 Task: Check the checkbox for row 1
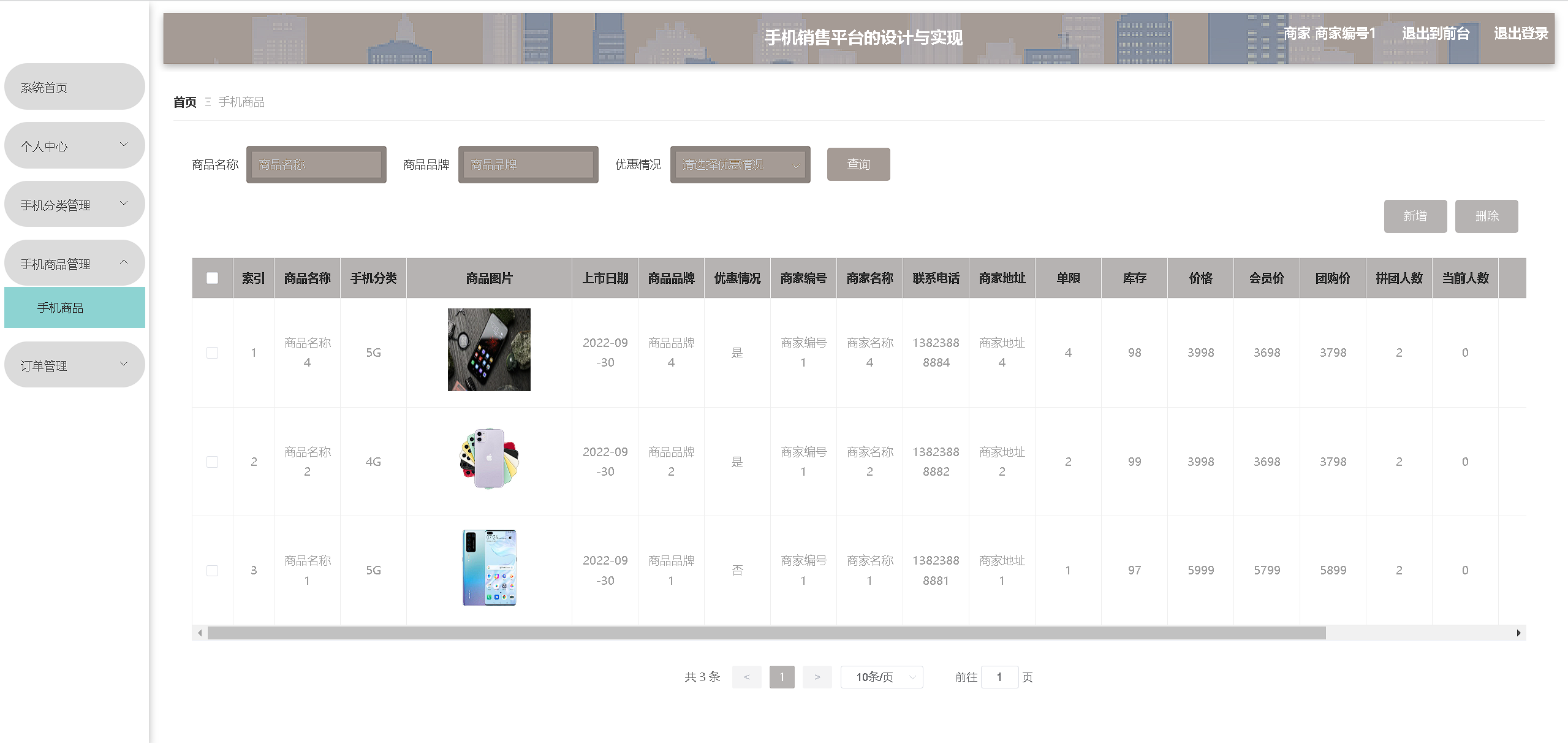[x=213, y=352]
